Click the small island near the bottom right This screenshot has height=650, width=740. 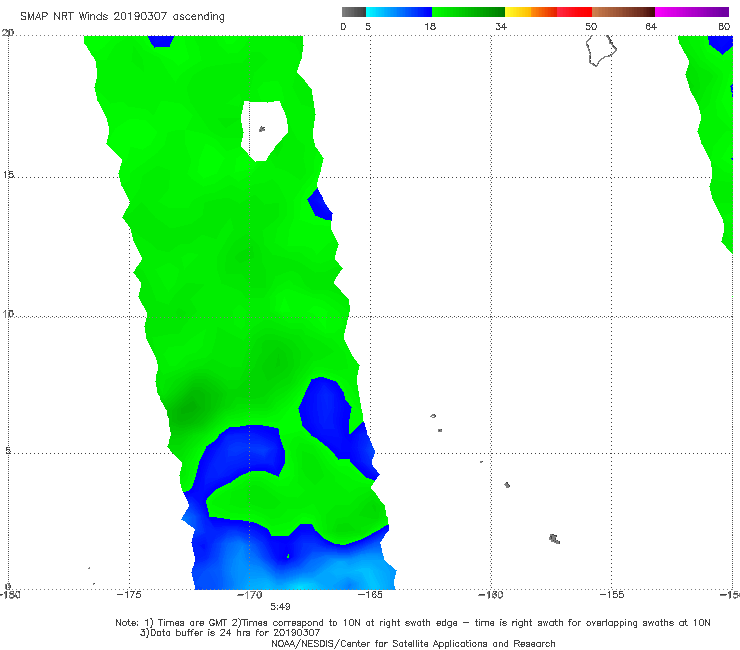tap(555, 539)
